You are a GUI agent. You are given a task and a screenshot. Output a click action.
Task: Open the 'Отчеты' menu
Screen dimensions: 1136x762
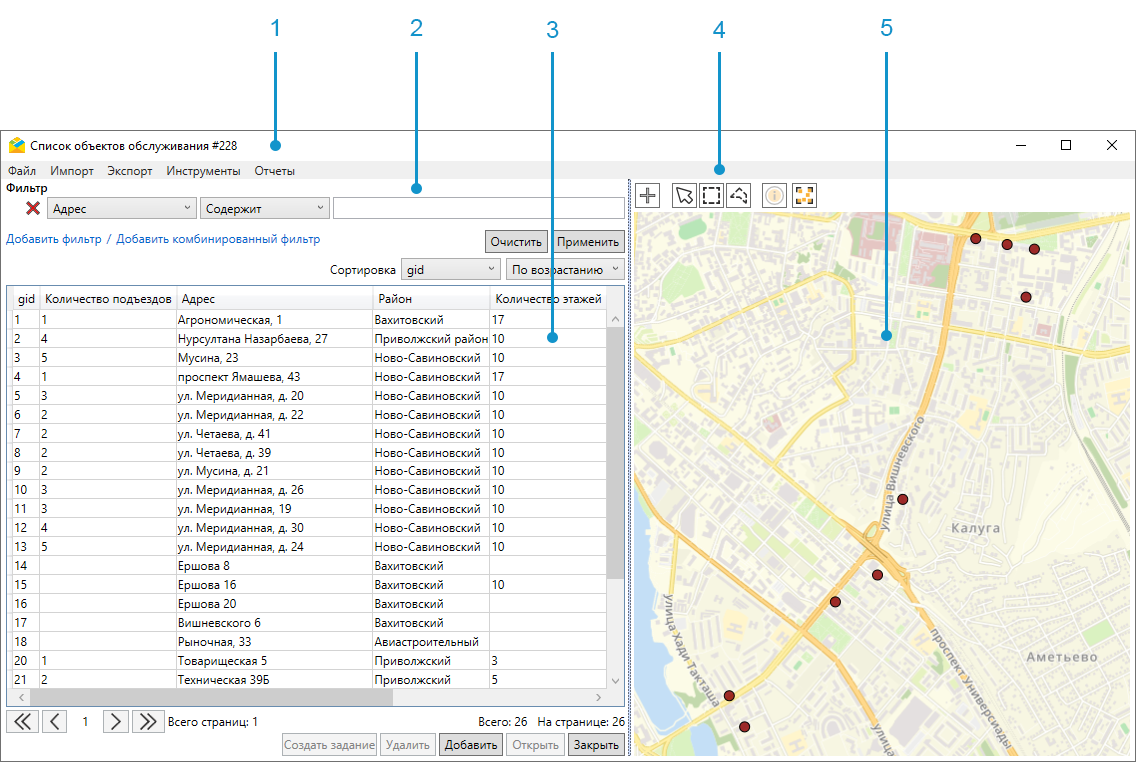[x=274, y=171]
